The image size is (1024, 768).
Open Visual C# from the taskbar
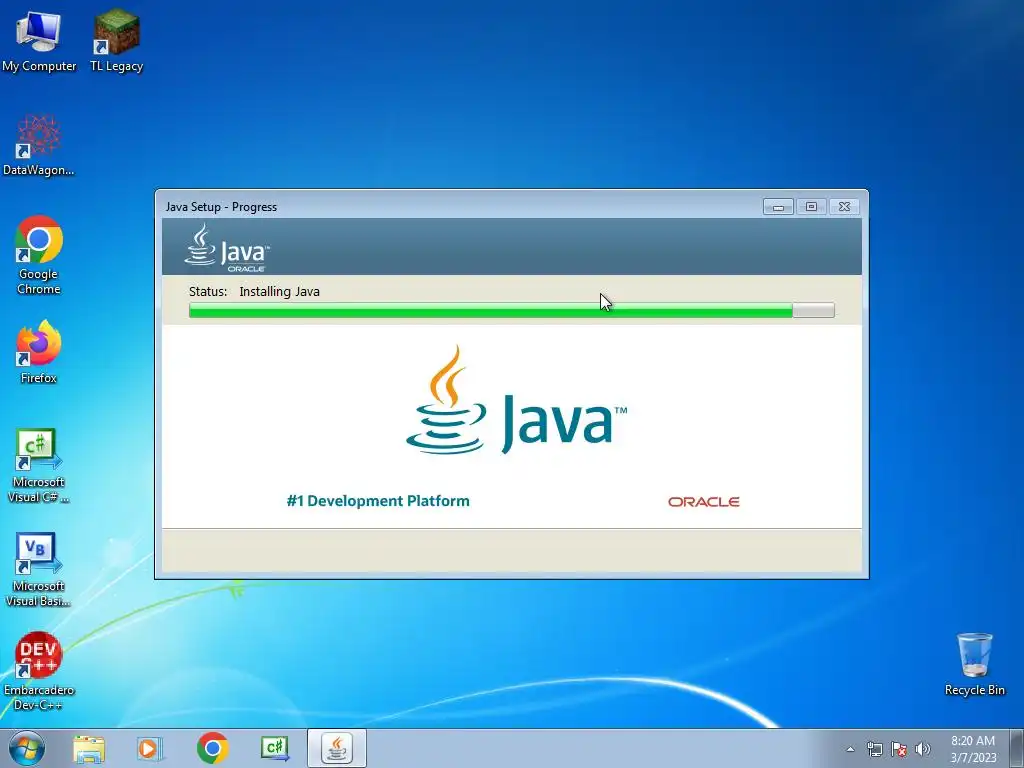[275, 748]
